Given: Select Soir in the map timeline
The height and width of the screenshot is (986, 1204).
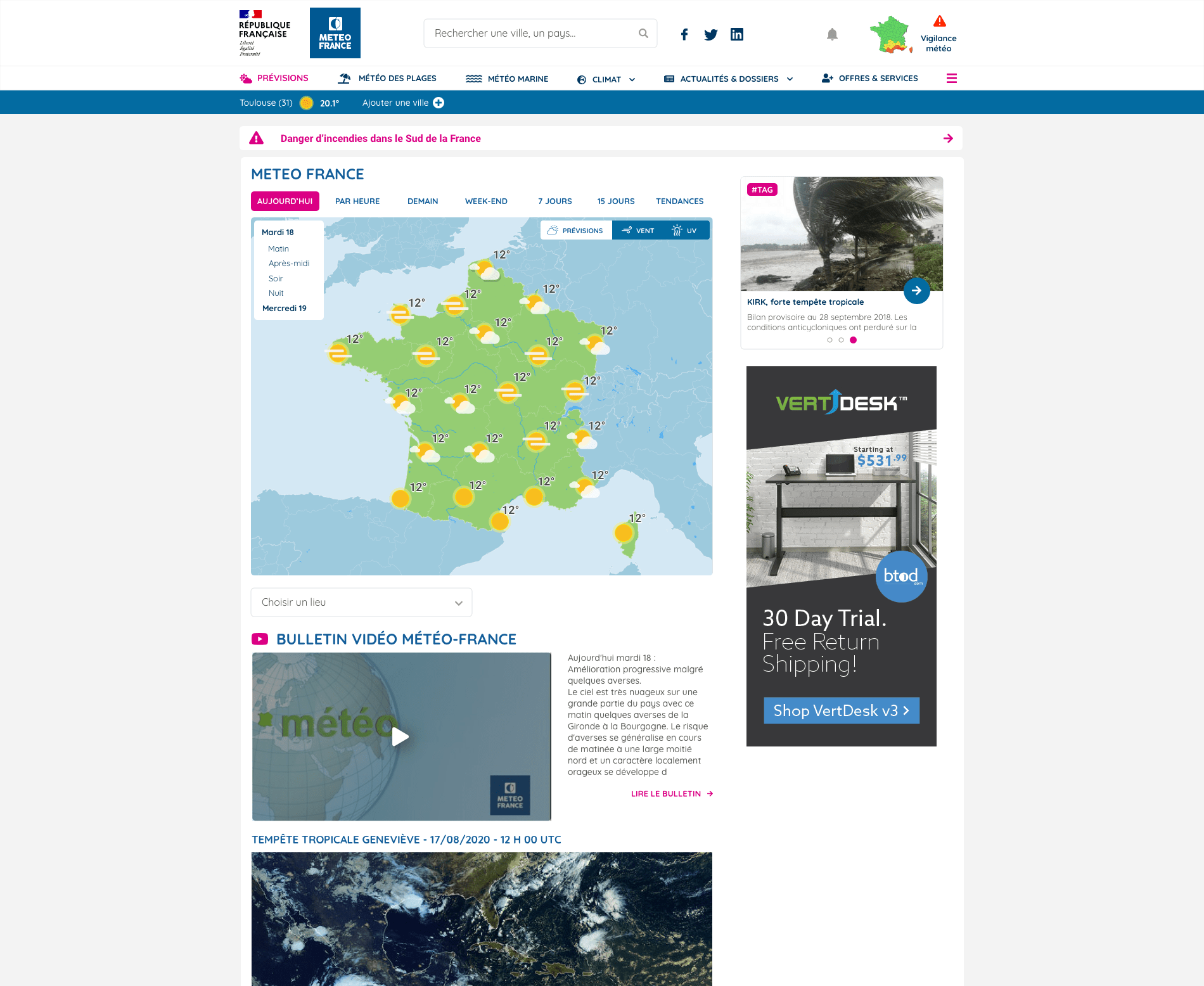Looking at the screenshot, I should click(x=276, y=278).
